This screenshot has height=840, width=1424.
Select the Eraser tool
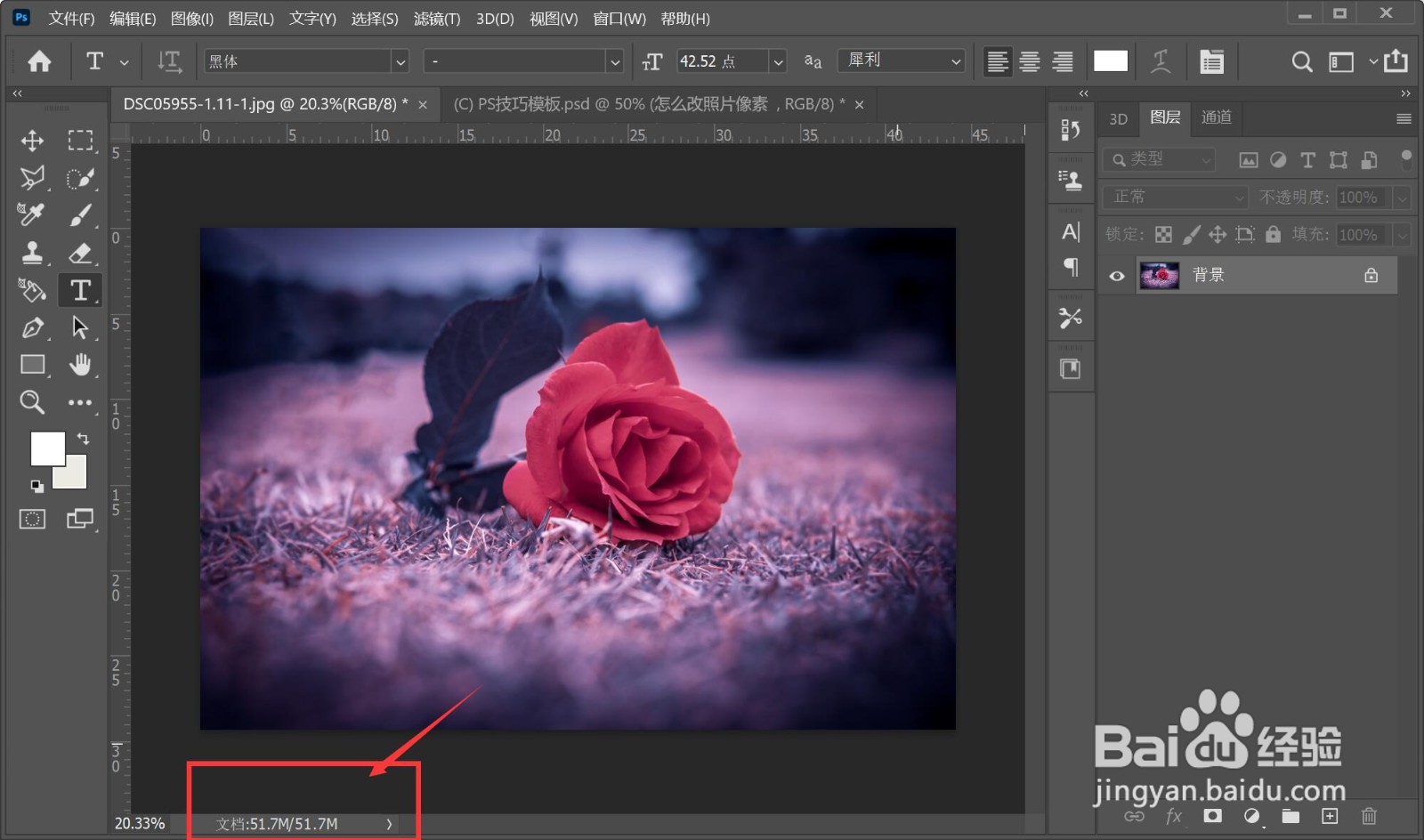[x=80, y=253]
